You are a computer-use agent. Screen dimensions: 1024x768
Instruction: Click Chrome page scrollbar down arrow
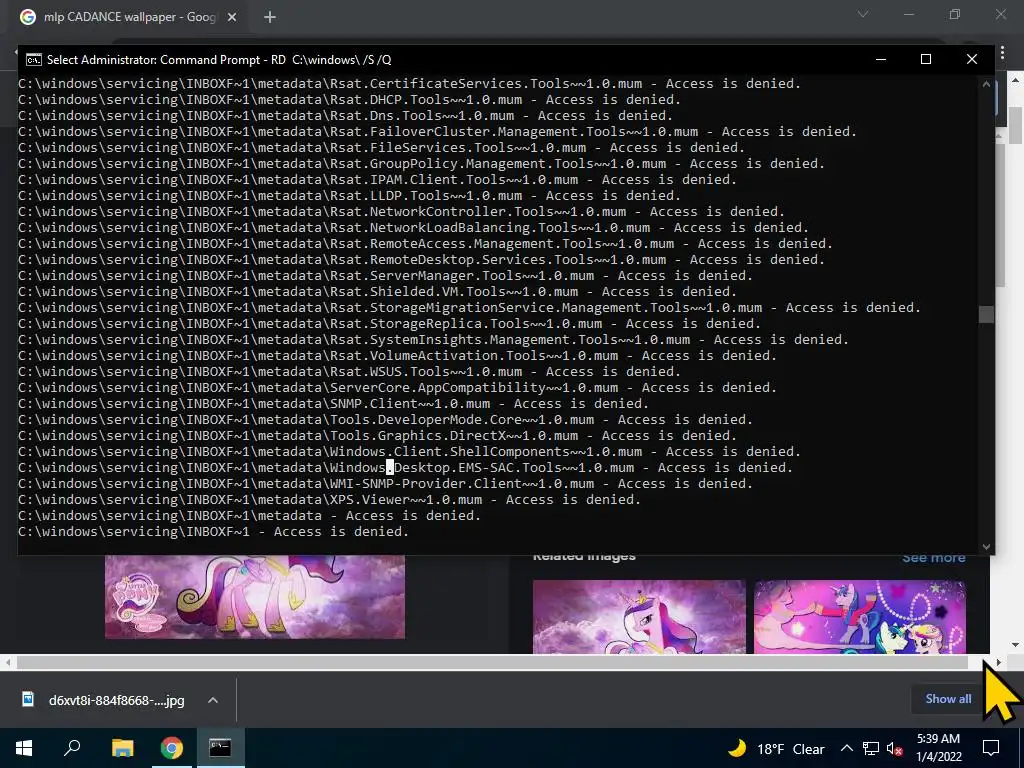click(1016, 645)
